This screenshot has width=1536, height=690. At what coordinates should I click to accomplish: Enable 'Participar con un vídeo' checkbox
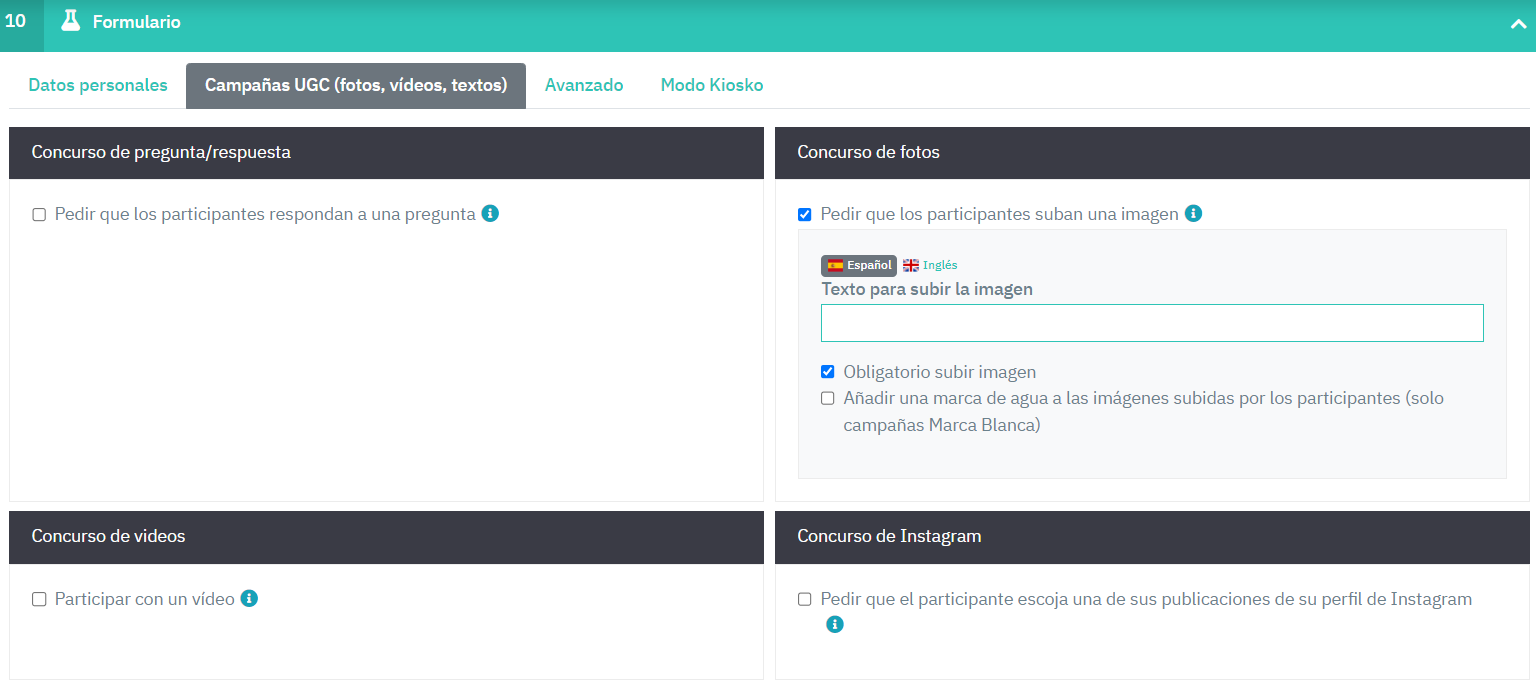coord(39,599)
